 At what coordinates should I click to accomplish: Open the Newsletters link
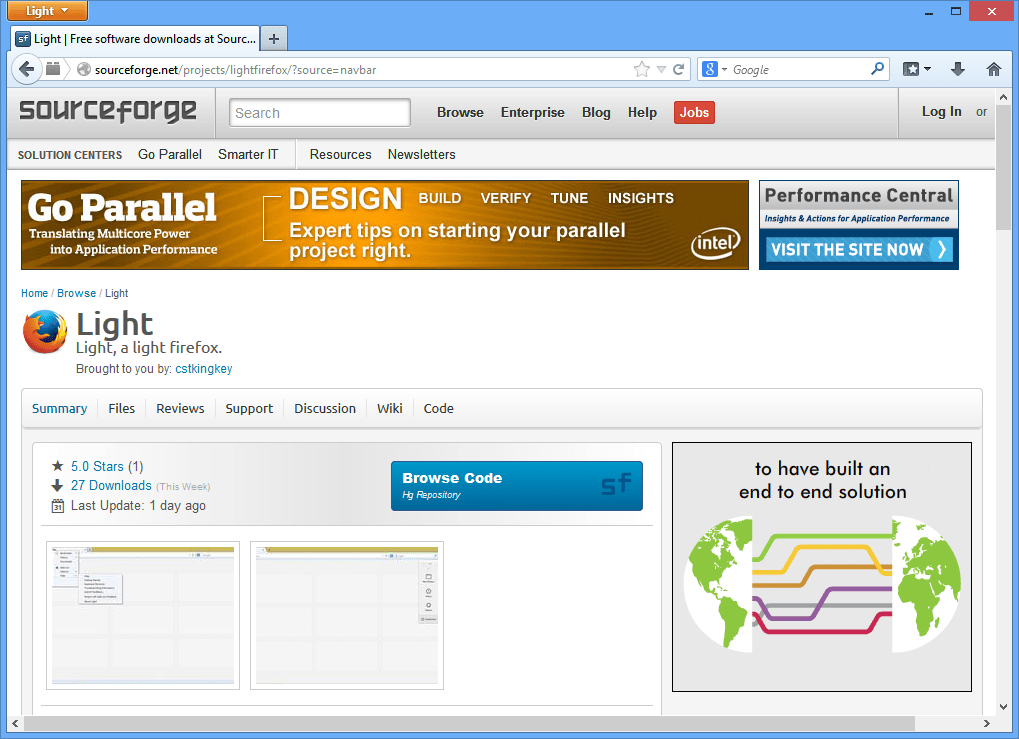click(421, 155)
